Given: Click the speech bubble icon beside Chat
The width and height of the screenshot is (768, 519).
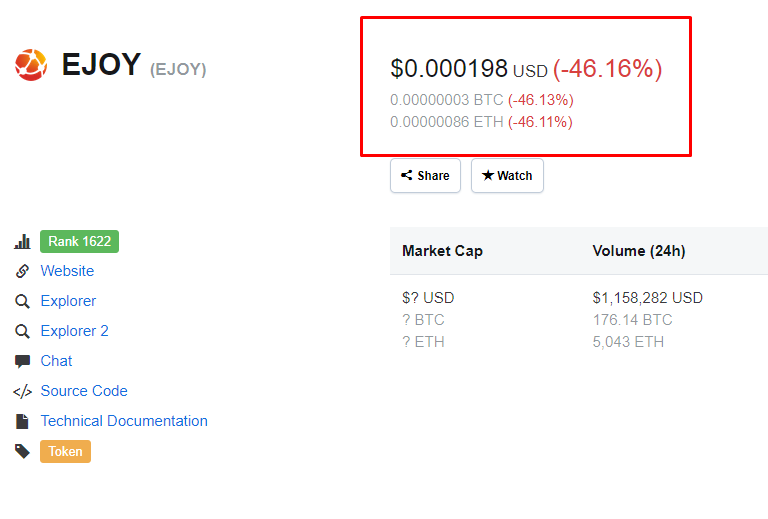Looking at the screenshot, I should (22, 361).
